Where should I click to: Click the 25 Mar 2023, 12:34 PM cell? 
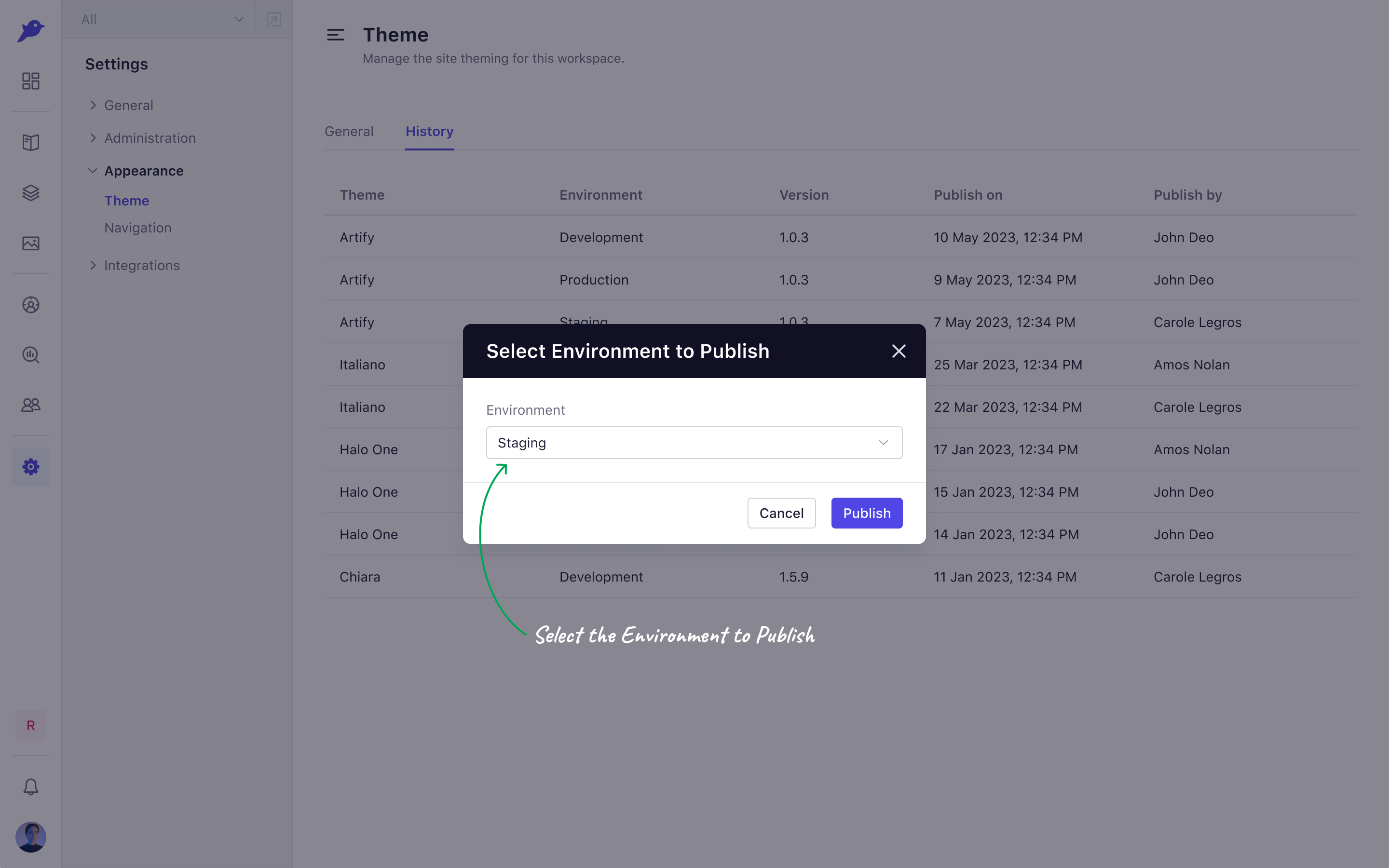(1008, 365)
